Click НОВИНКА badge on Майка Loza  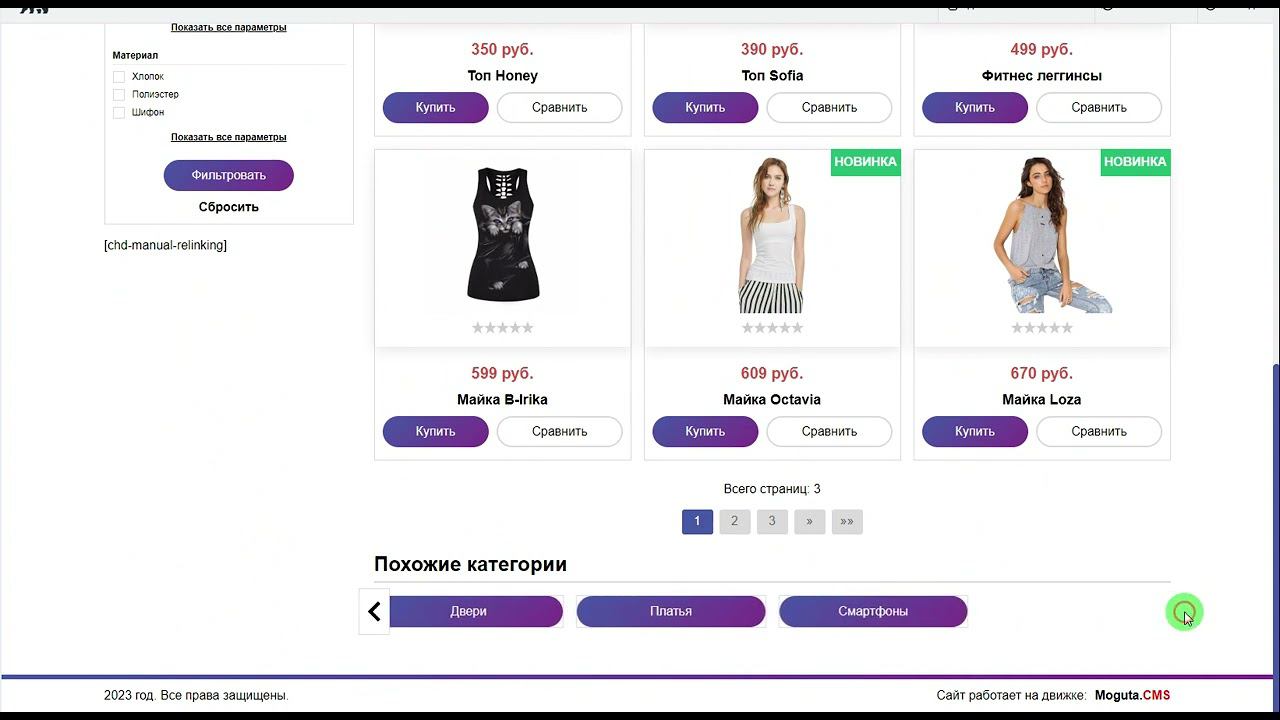1135,162
